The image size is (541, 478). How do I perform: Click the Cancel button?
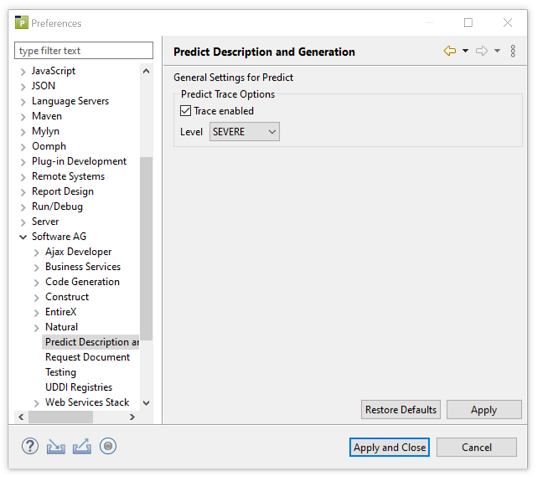coord(476,447)
